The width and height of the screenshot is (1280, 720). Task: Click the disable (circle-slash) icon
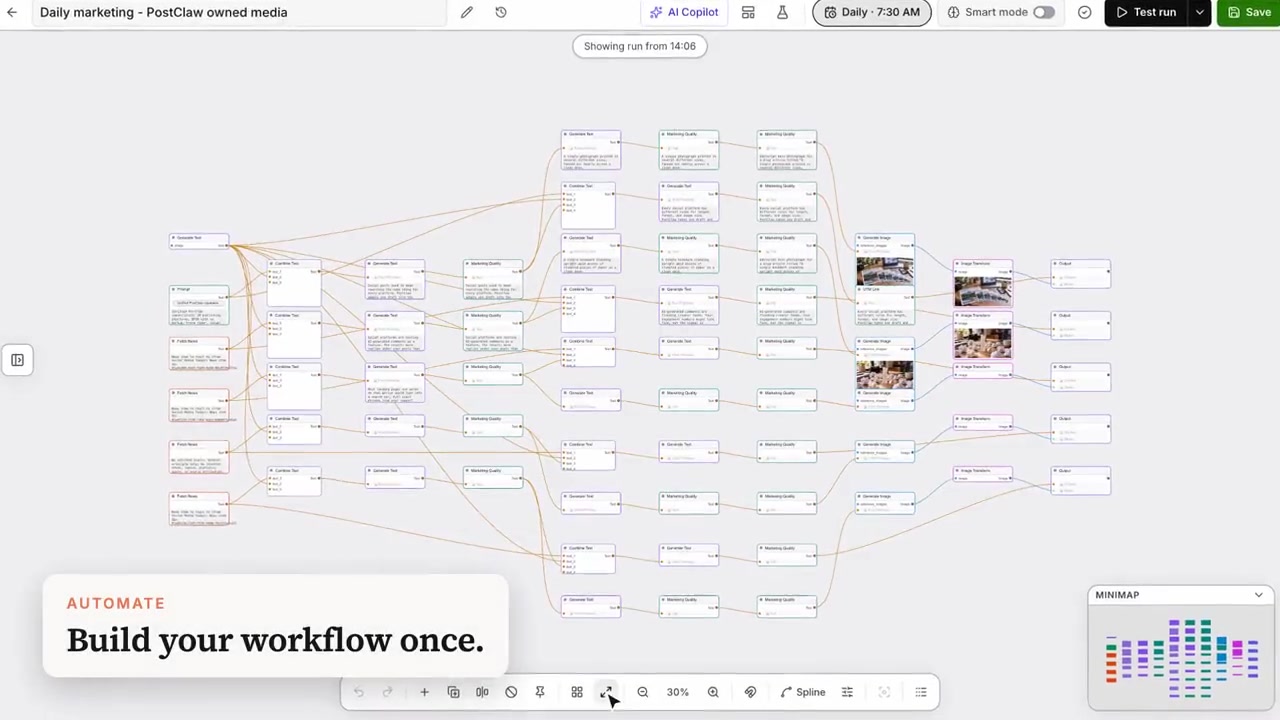pyautogui.click(x=511, y=692)
